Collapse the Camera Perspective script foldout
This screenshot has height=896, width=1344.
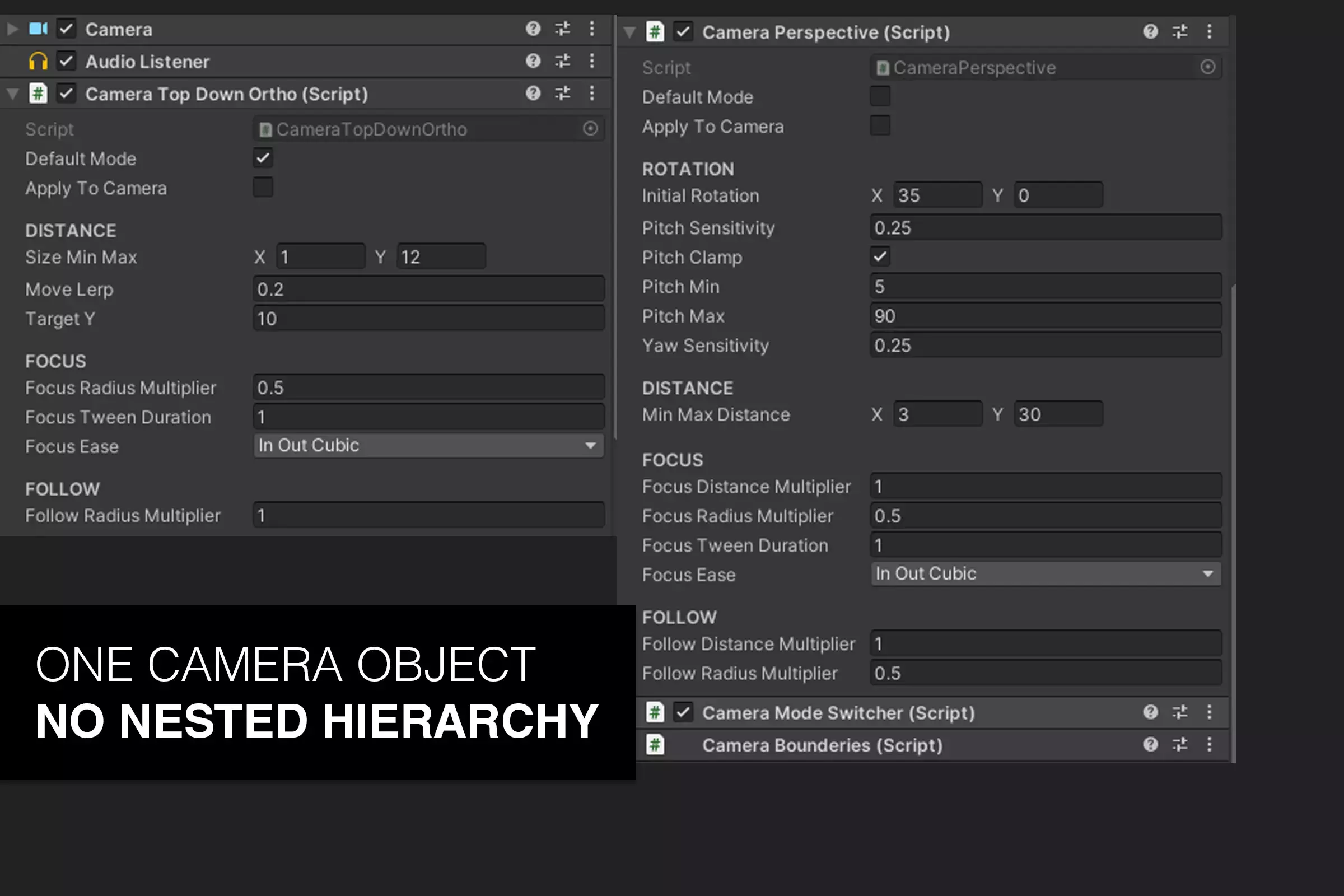click(629, 32)
